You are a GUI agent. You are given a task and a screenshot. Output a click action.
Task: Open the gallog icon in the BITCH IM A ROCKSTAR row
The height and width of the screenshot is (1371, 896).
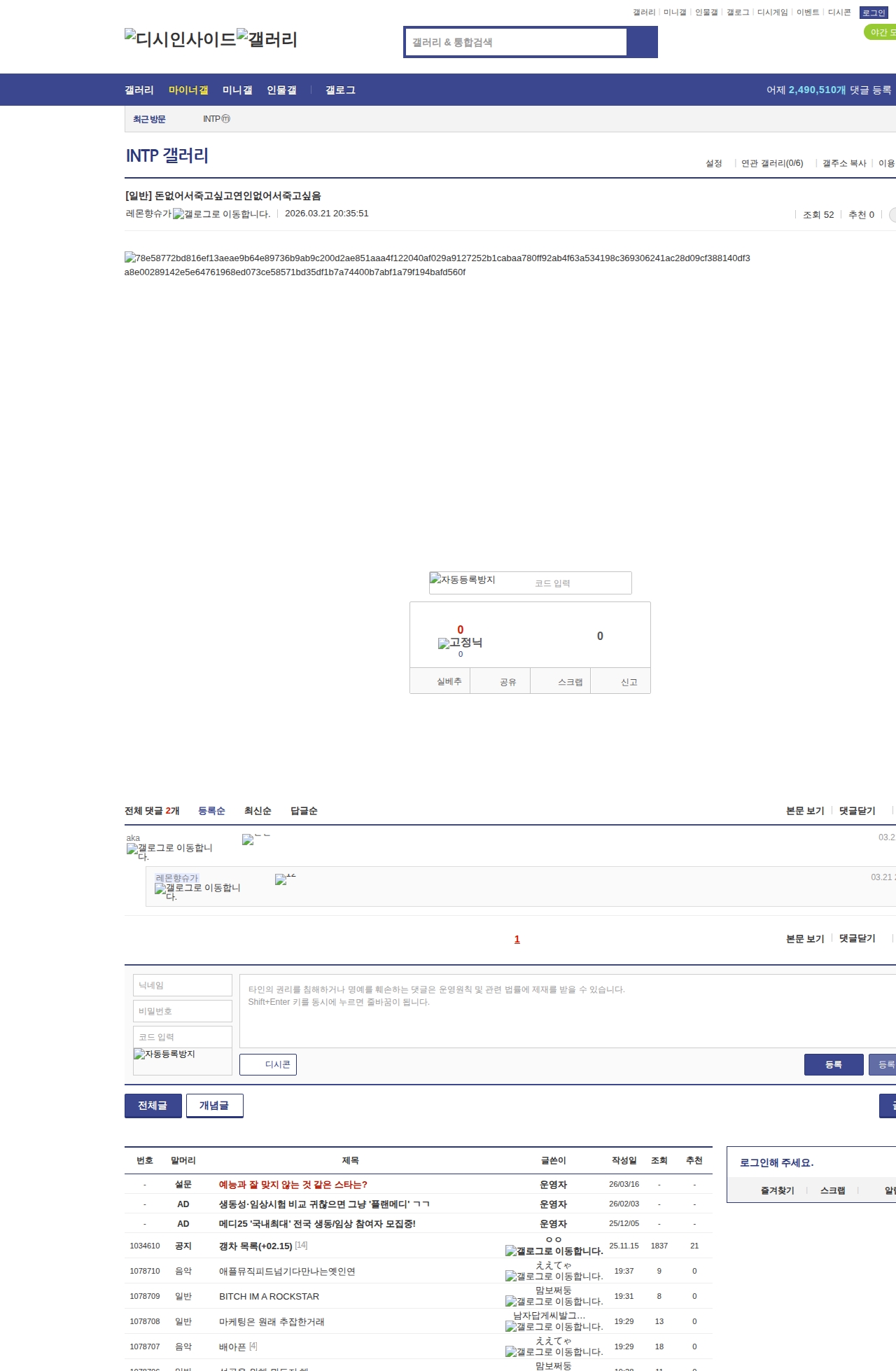(554, 1302)
